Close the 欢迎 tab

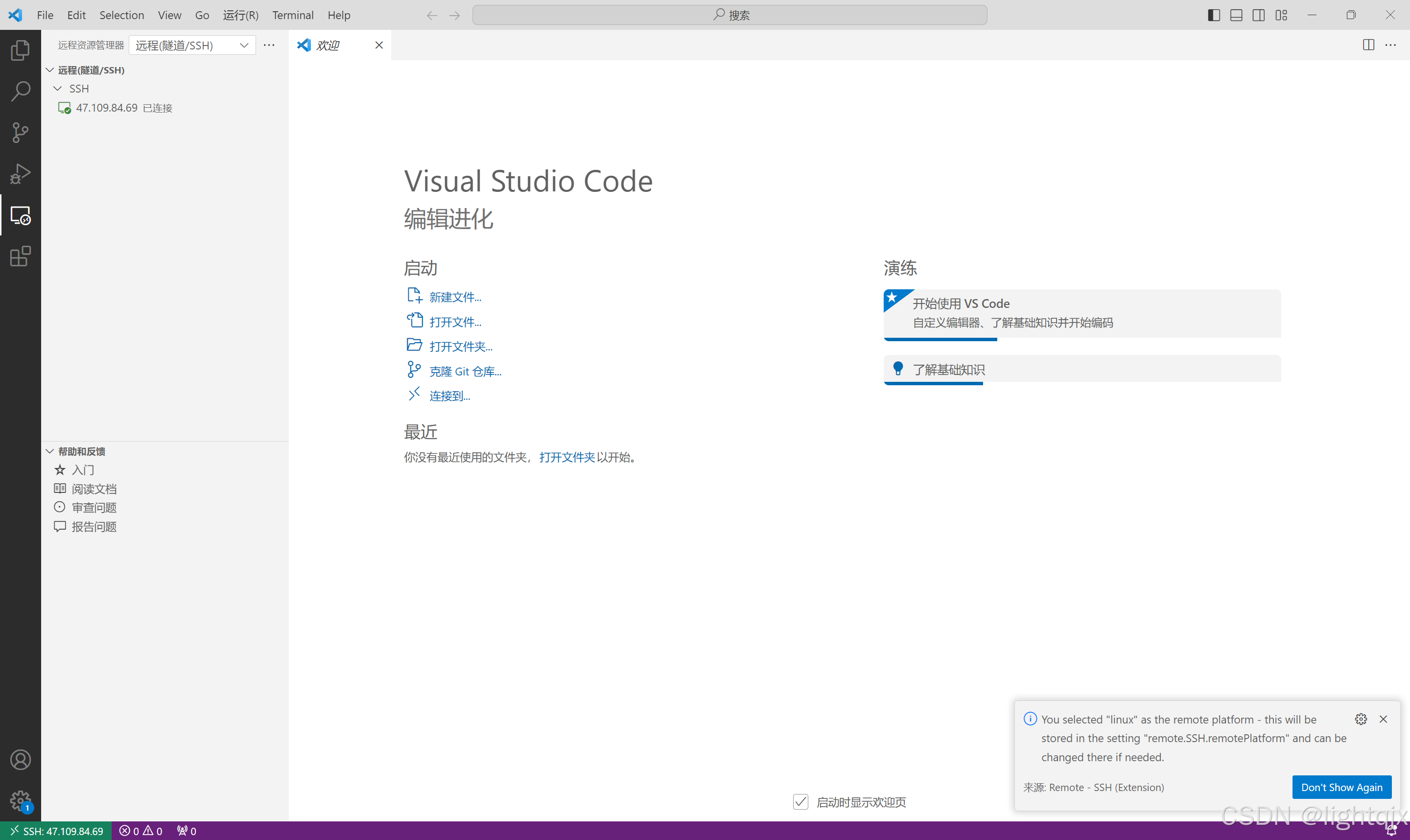coord(379,45)
